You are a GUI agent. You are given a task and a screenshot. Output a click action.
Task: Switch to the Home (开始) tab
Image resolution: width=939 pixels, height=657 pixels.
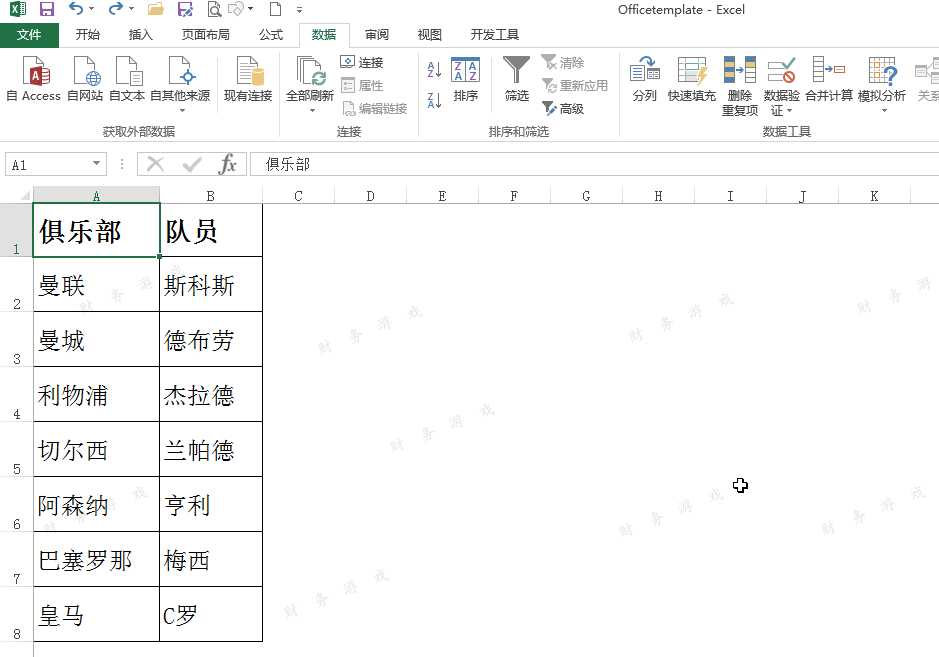point(87,35)
